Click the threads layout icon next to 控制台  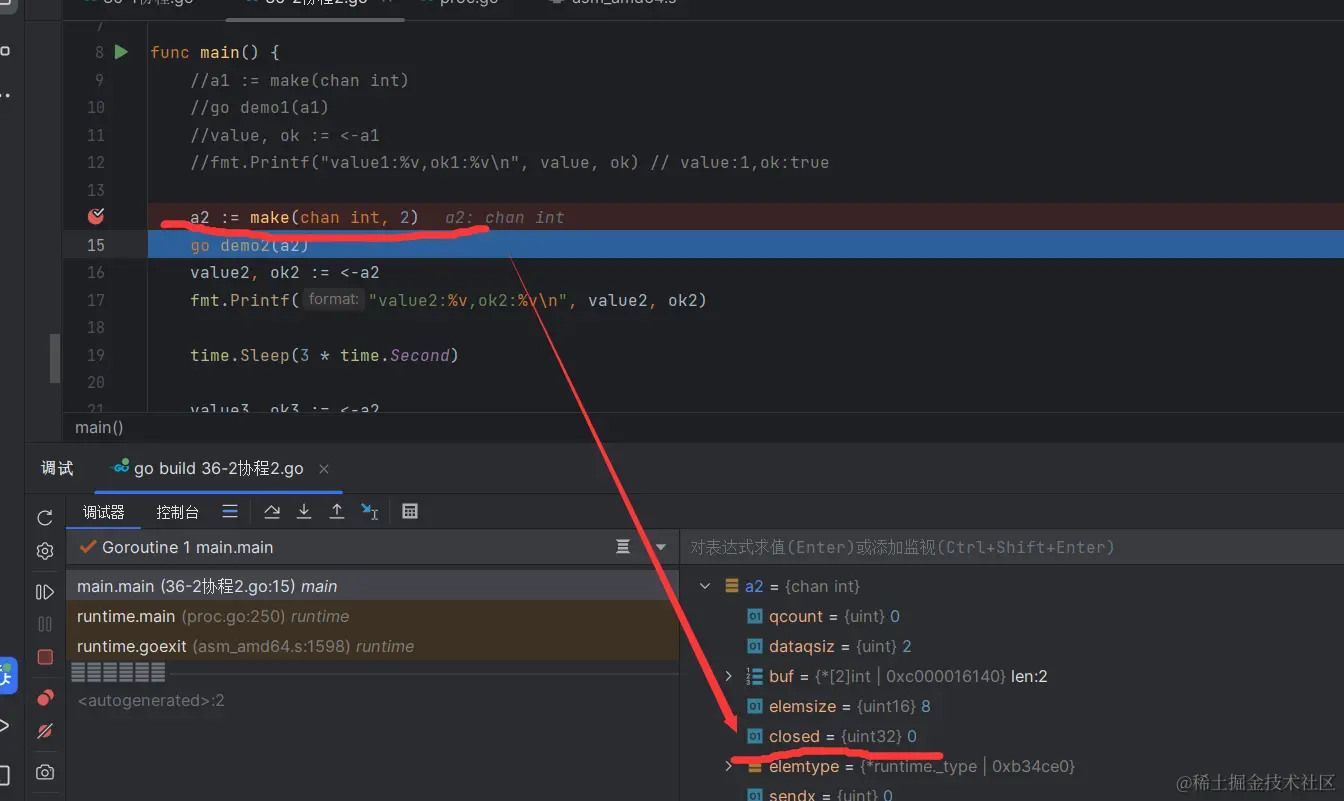click(x=230, y=511)
